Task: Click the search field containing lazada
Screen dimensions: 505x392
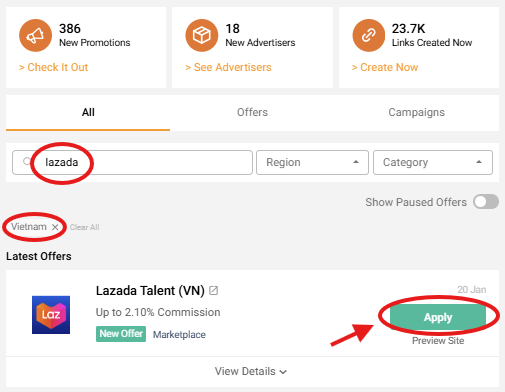Action: coord(132,162)
